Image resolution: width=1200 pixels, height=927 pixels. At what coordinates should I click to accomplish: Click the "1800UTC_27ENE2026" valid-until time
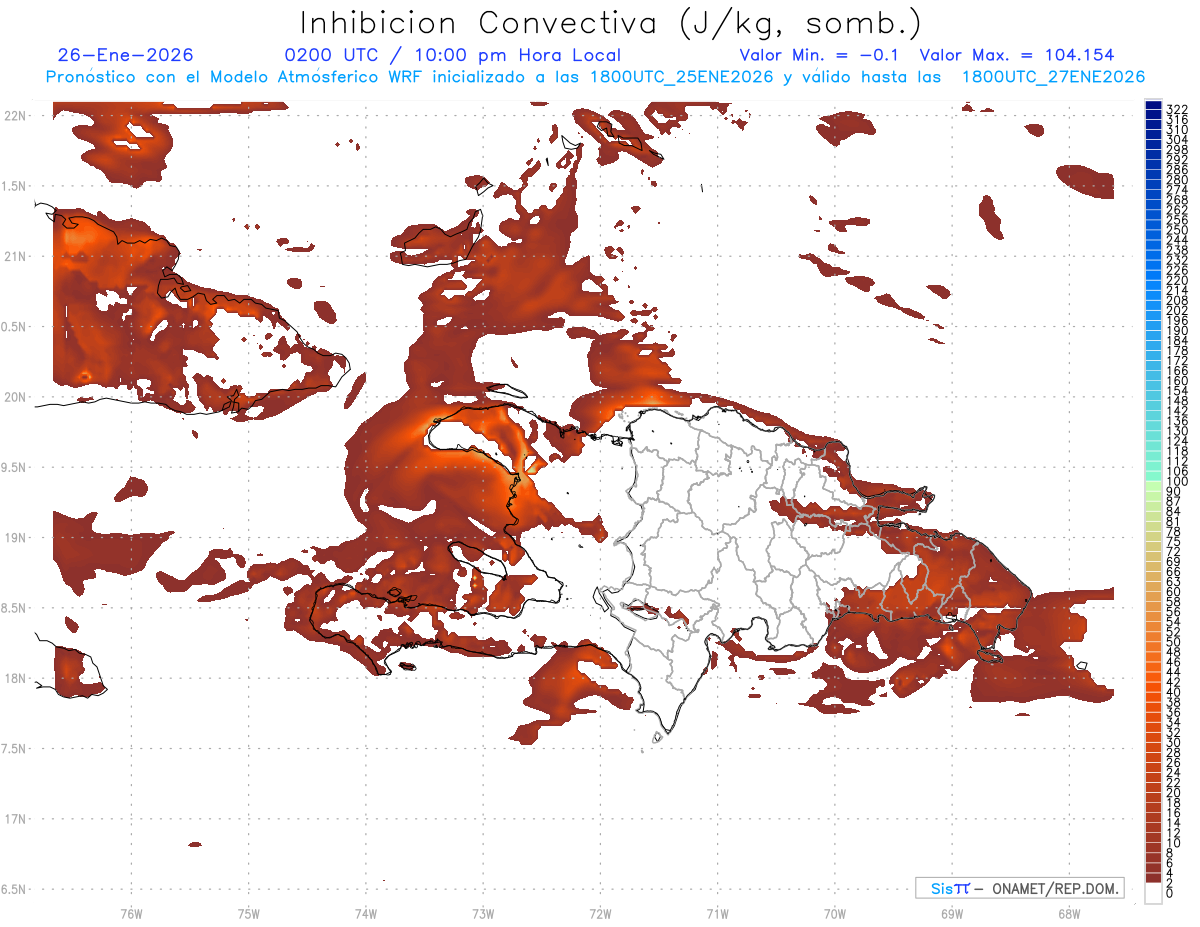tap(1053, 76)
